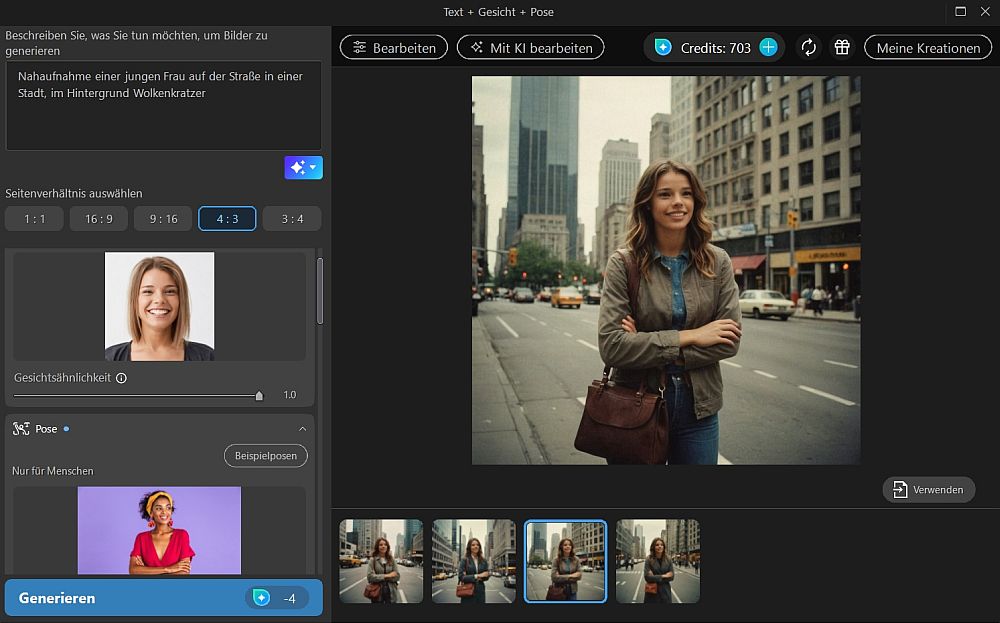
Task: Click the 1.0 similarity value
Action: click(x=290, y=395)
